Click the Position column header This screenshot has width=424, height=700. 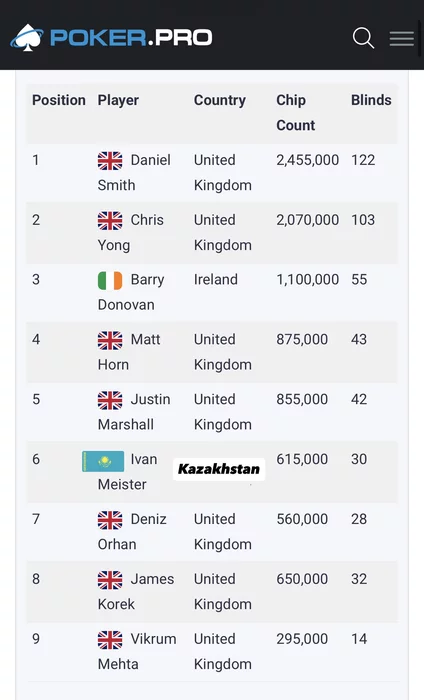tap(58, 100)
